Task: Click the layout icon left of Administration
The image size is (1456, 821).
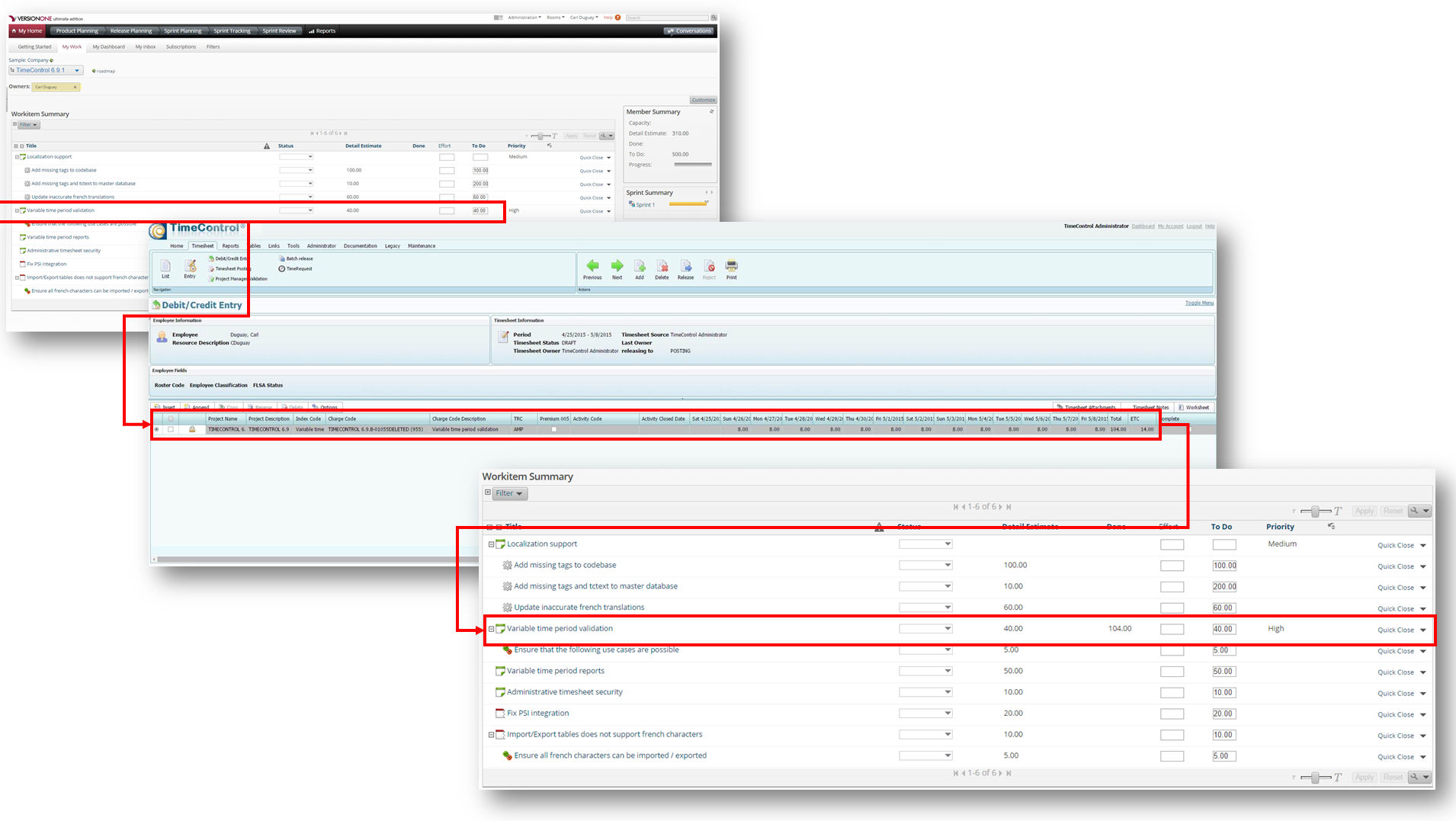Action: click(x=498, y=18)
